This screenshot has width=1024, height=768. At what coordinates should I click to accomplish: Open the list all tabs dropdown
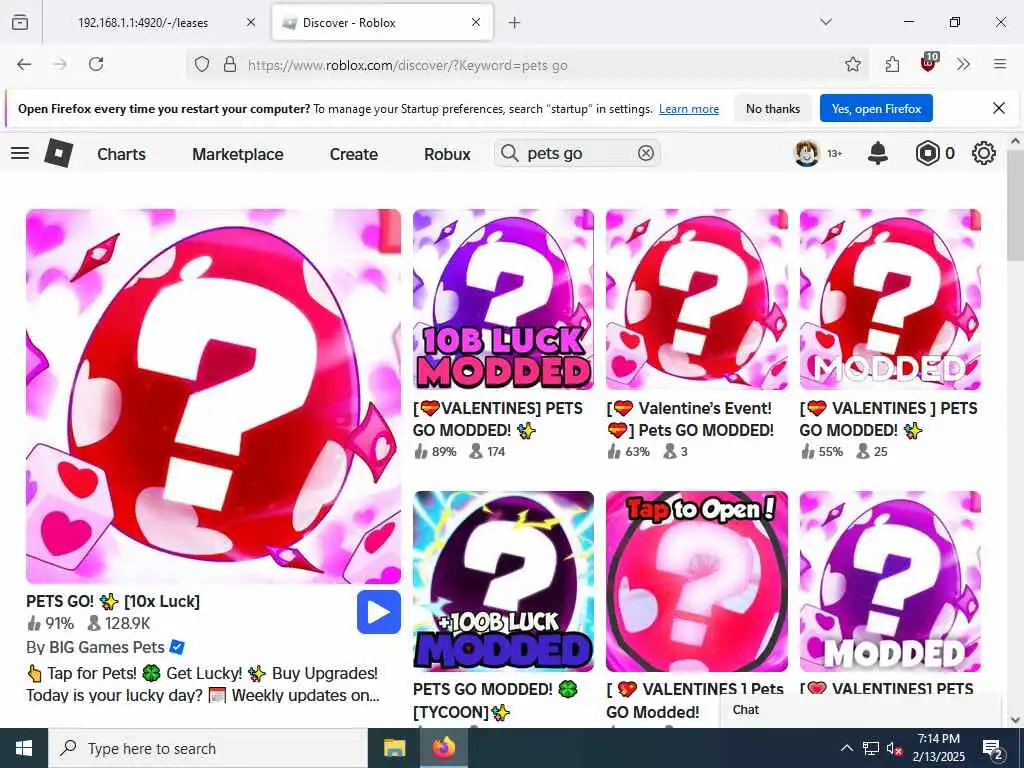tap(826, 22)
